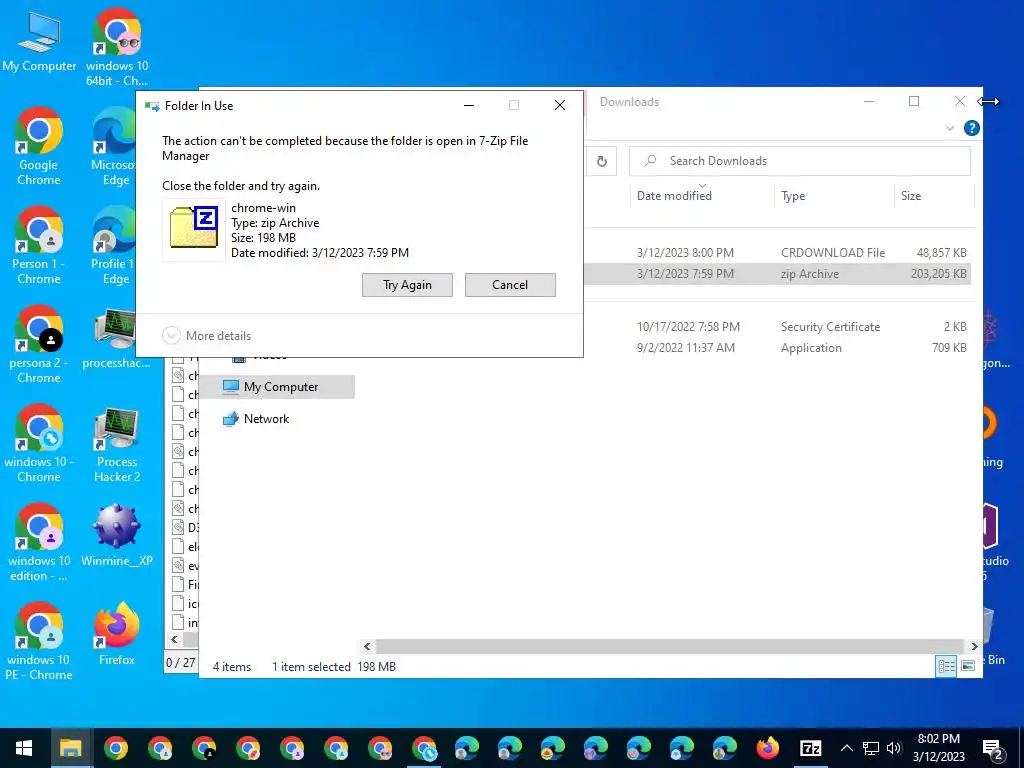Click Try Again in Folder In Use dialog
This screenshot has height=768, width=1024.
(x=407, y=285)
